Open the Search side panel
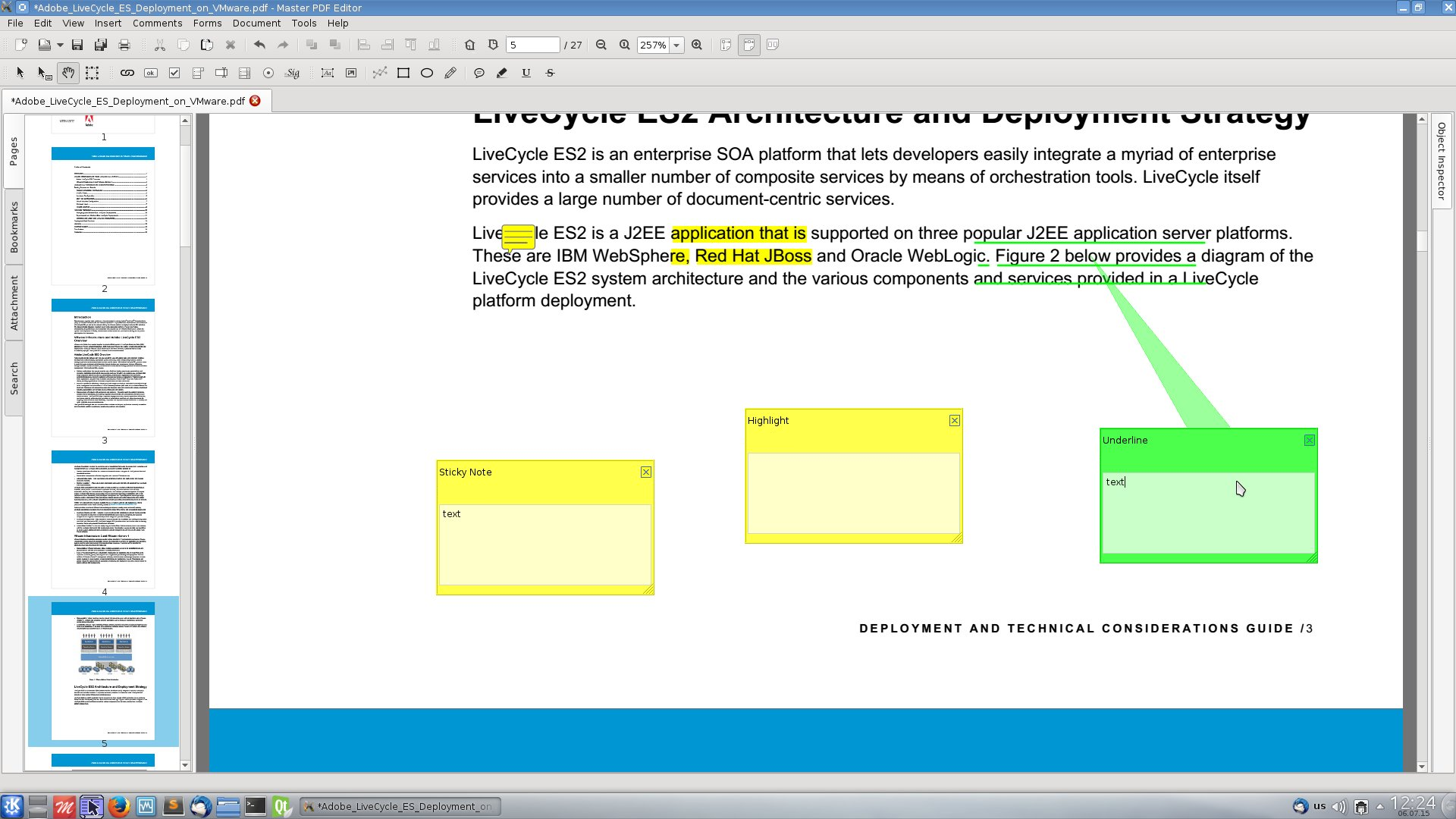This screenshot has width=1456, height=819. [14, 378]
